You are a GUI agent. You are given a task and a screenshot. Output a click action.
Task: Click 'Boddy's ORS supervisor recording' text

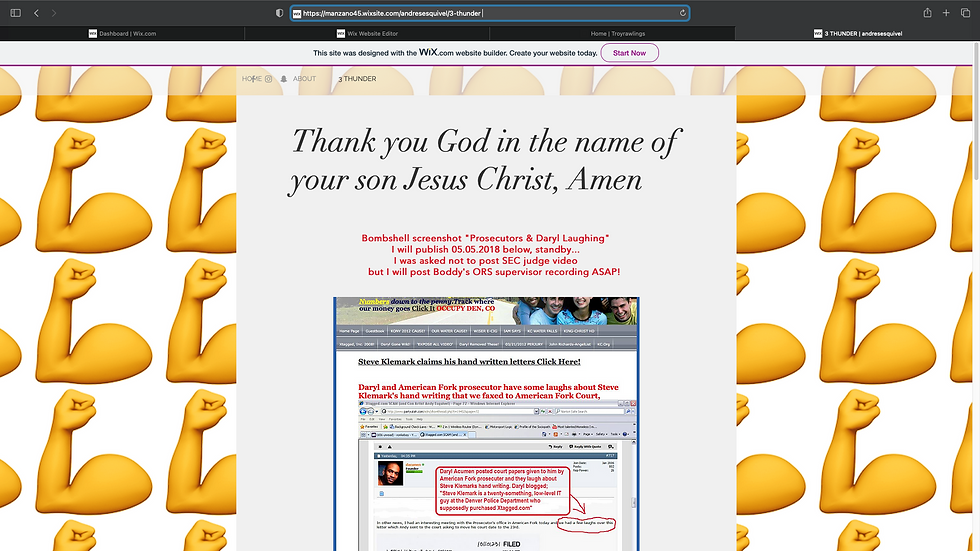pyautogui.click(x=511, y=272)
